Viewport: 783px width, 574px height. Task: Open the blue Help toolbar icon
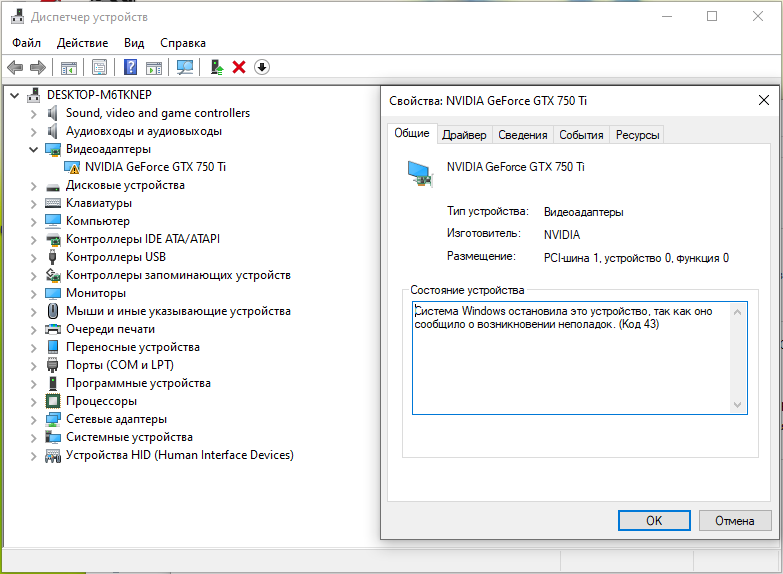coord(130,67)
